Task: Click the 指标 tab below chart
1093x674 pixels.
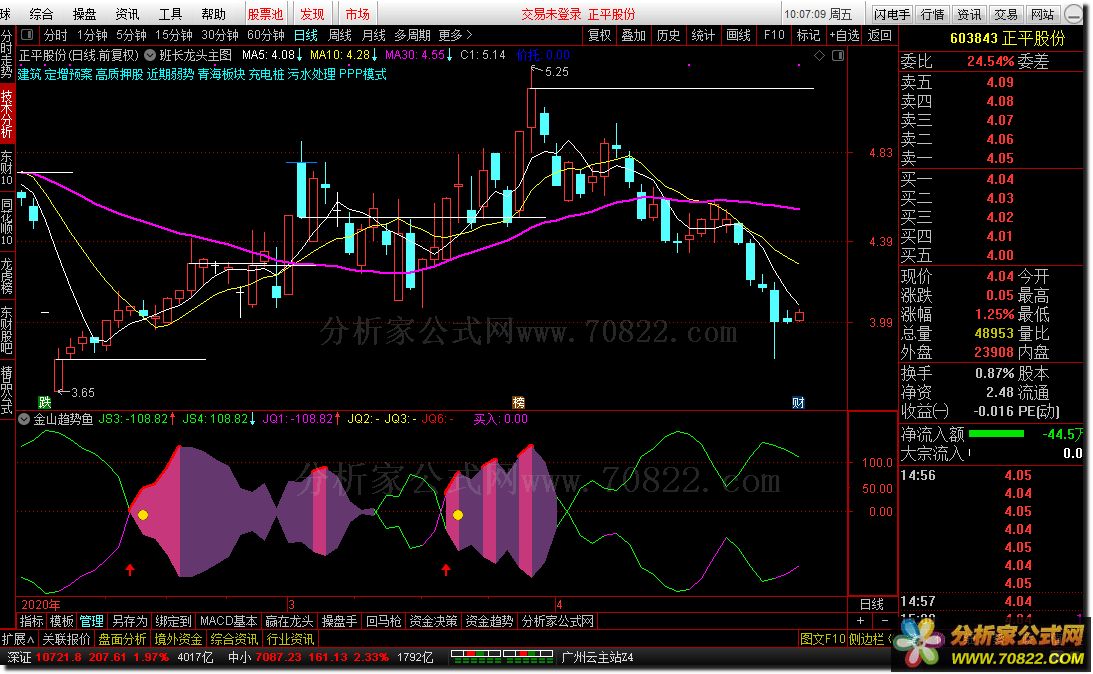Action: pos(31,621)
